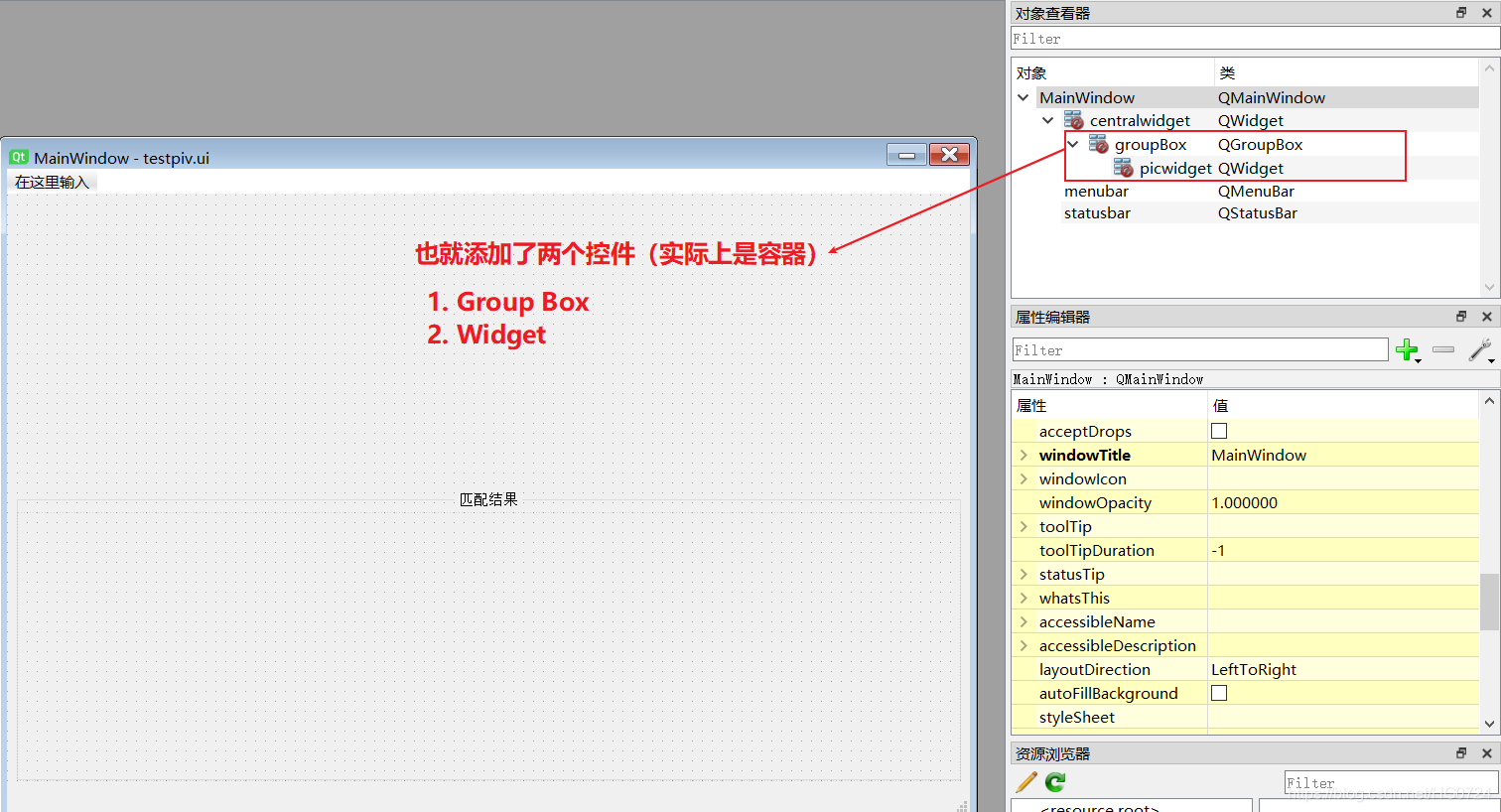Select the statusbar item in object tree
The width and height of the screenshot is (1501, 812).
(x=1097, y=212)
